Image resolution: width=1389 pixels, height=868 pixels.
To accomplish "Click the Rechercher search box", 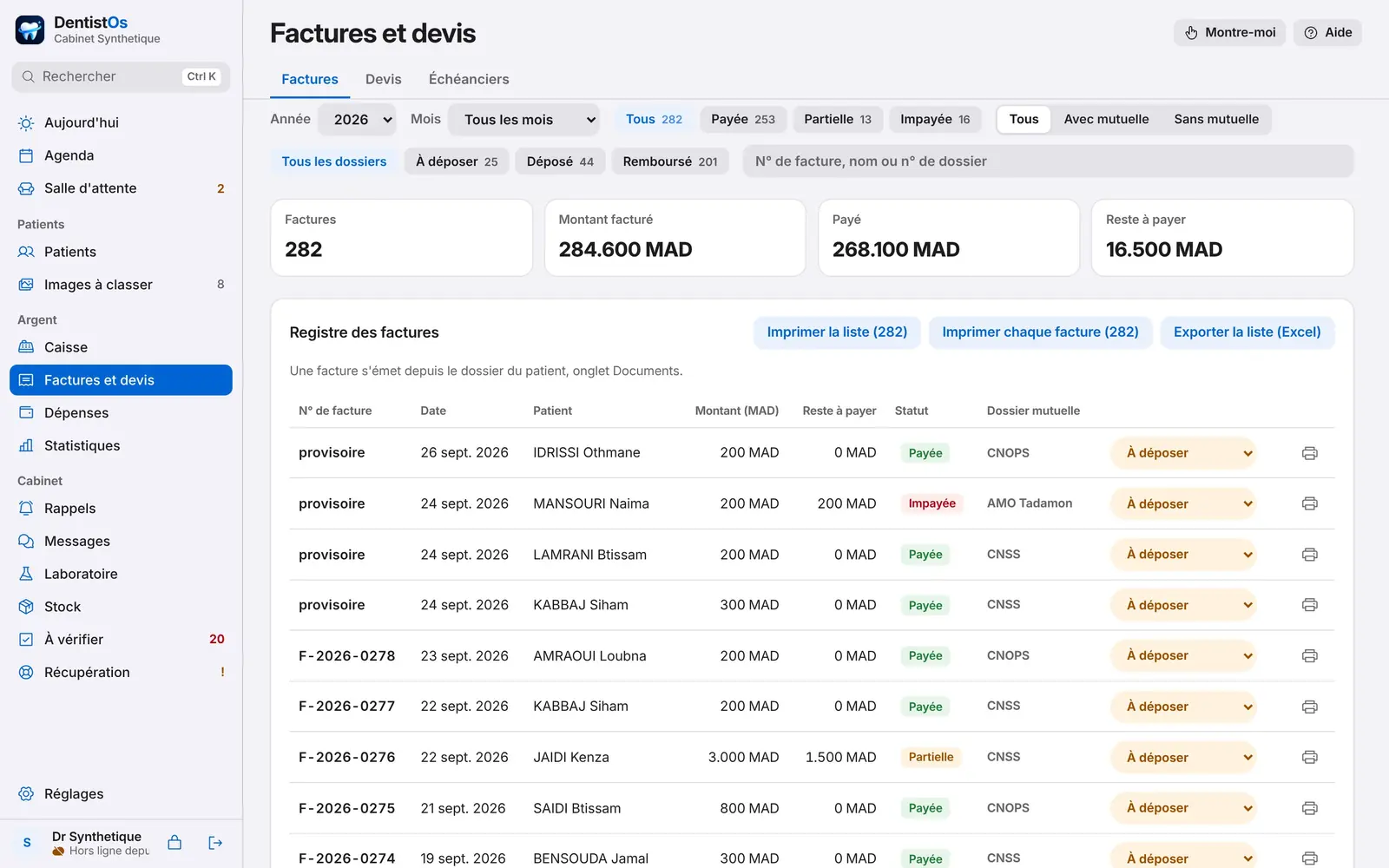I will (121, 76).
